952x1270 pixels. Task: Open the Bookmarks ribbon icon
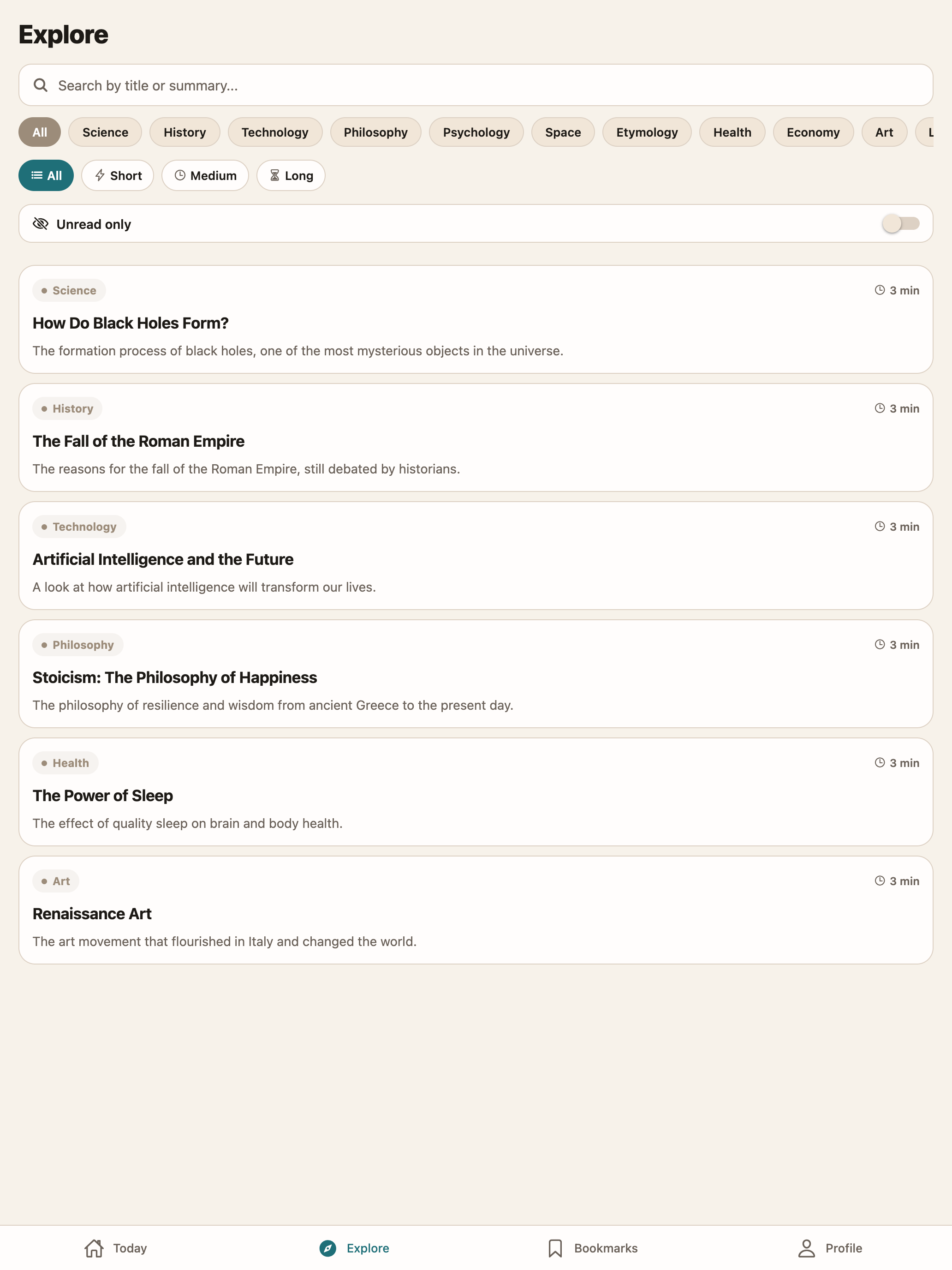tap(555, 1247)
